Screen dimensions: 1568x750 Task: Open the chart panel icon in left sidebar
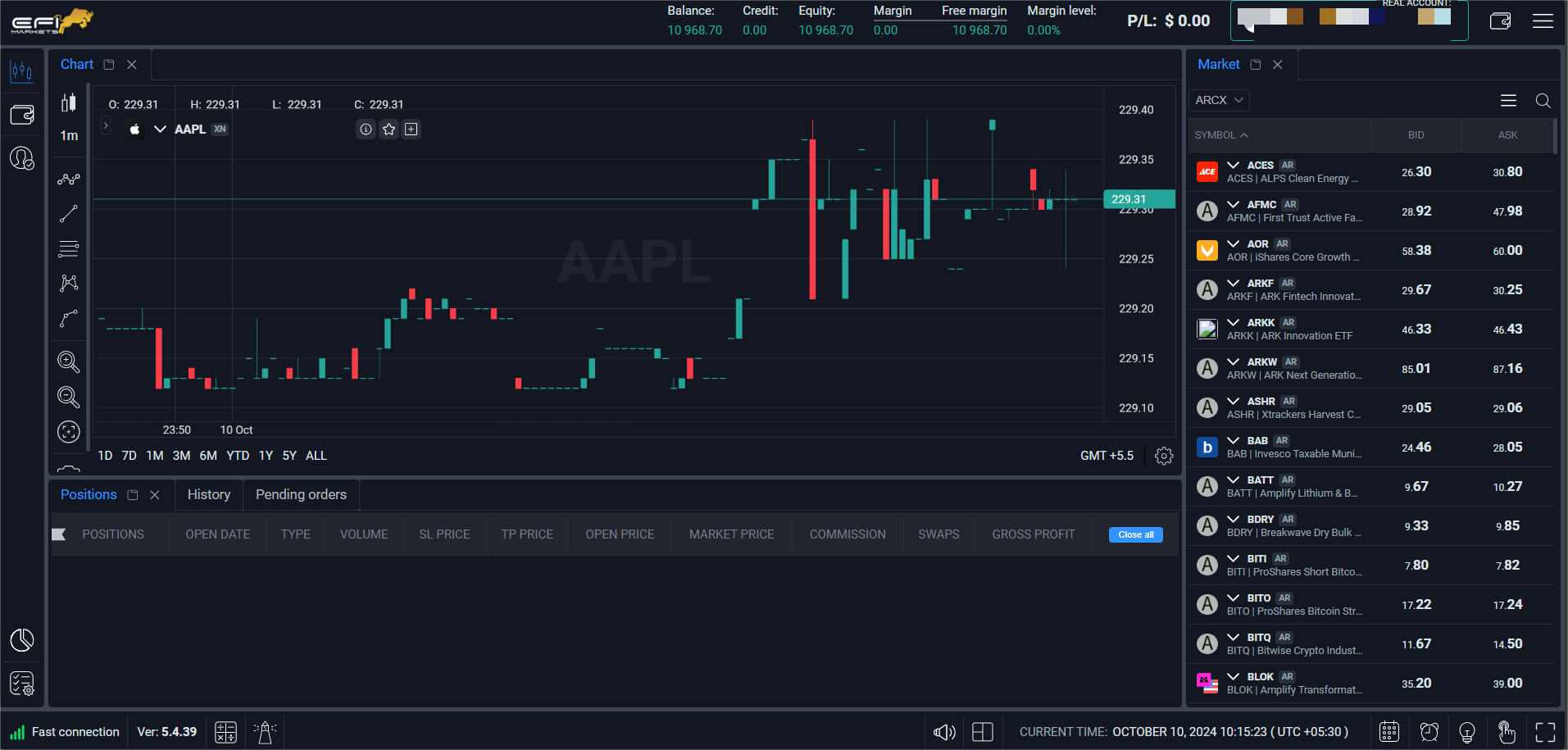point(21,72)
